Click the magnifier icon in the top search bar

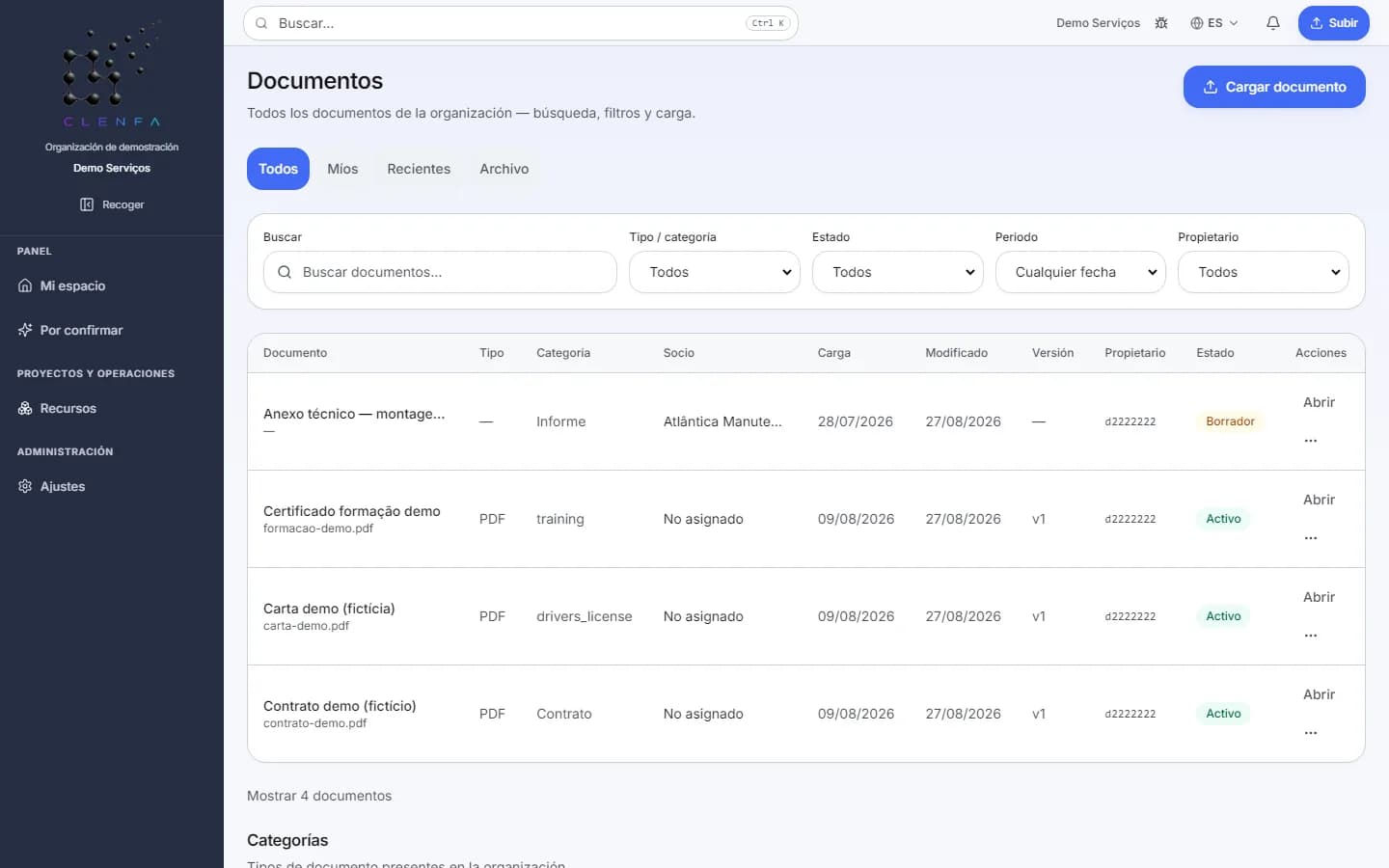[x=261, y=23]
